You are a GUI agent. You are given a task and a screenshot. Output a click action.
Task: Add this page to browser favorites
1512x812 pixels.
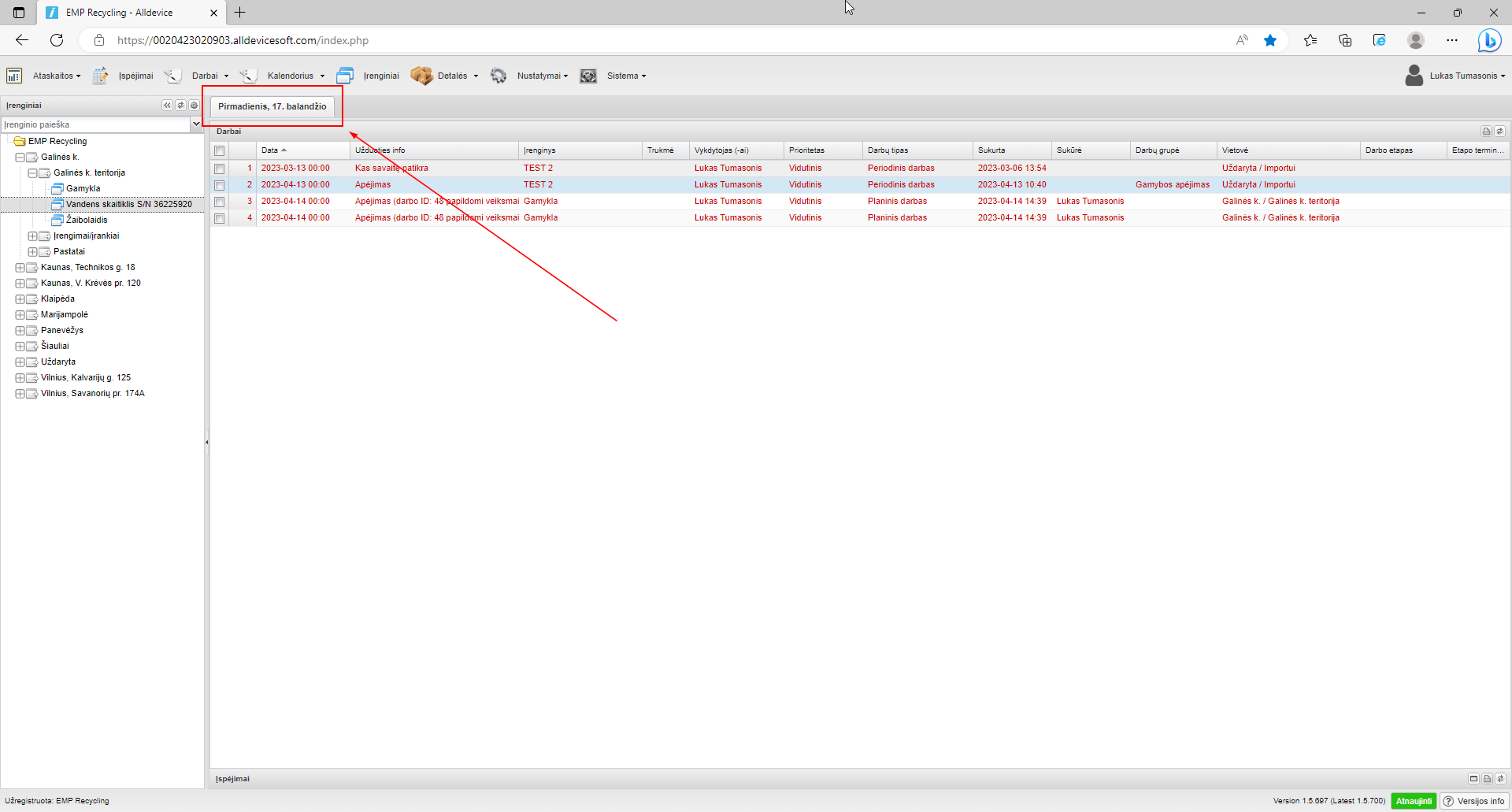tap(1270, 40)
